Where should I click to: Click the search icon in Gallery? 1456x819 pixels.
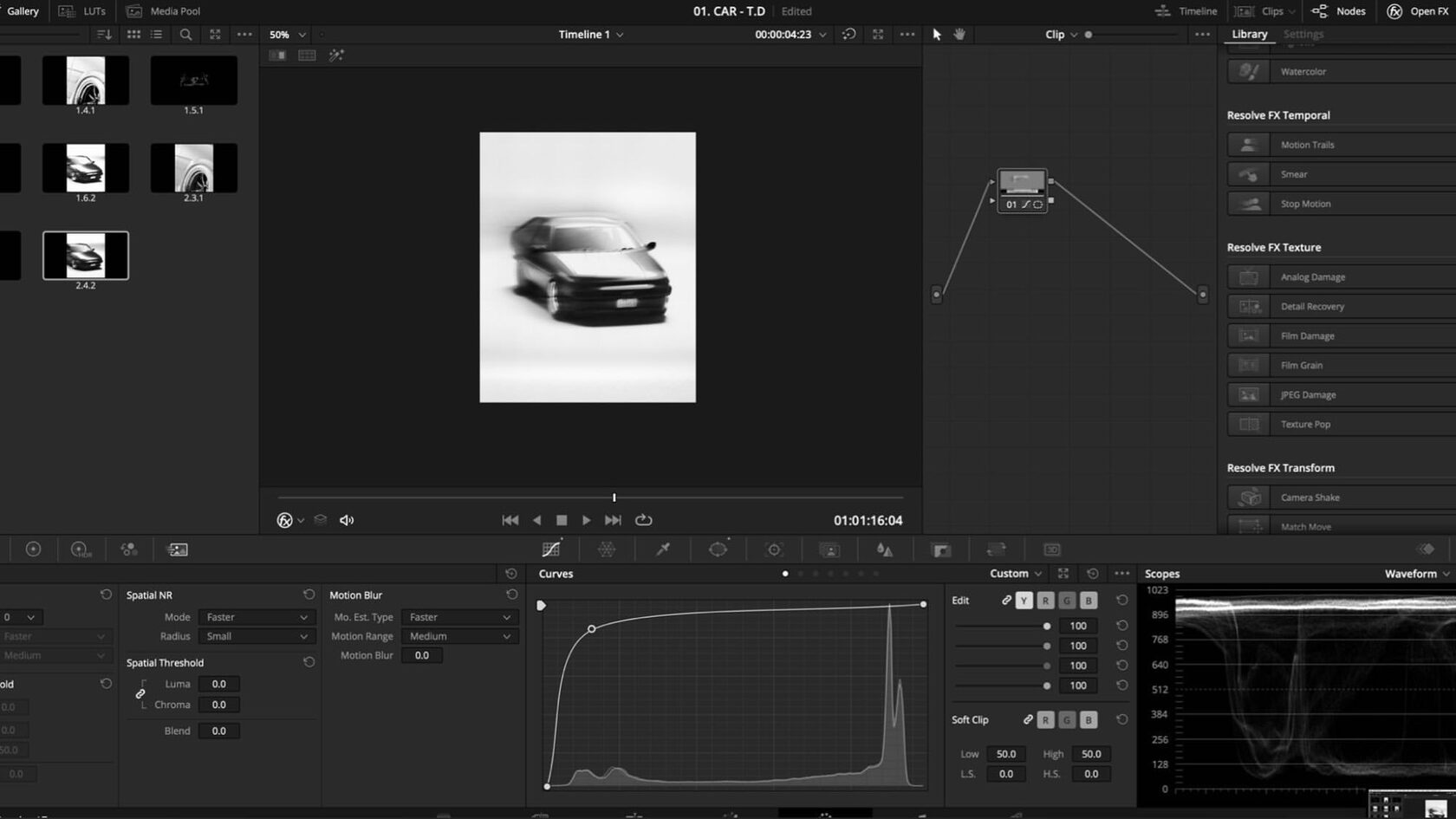(185, 35)
